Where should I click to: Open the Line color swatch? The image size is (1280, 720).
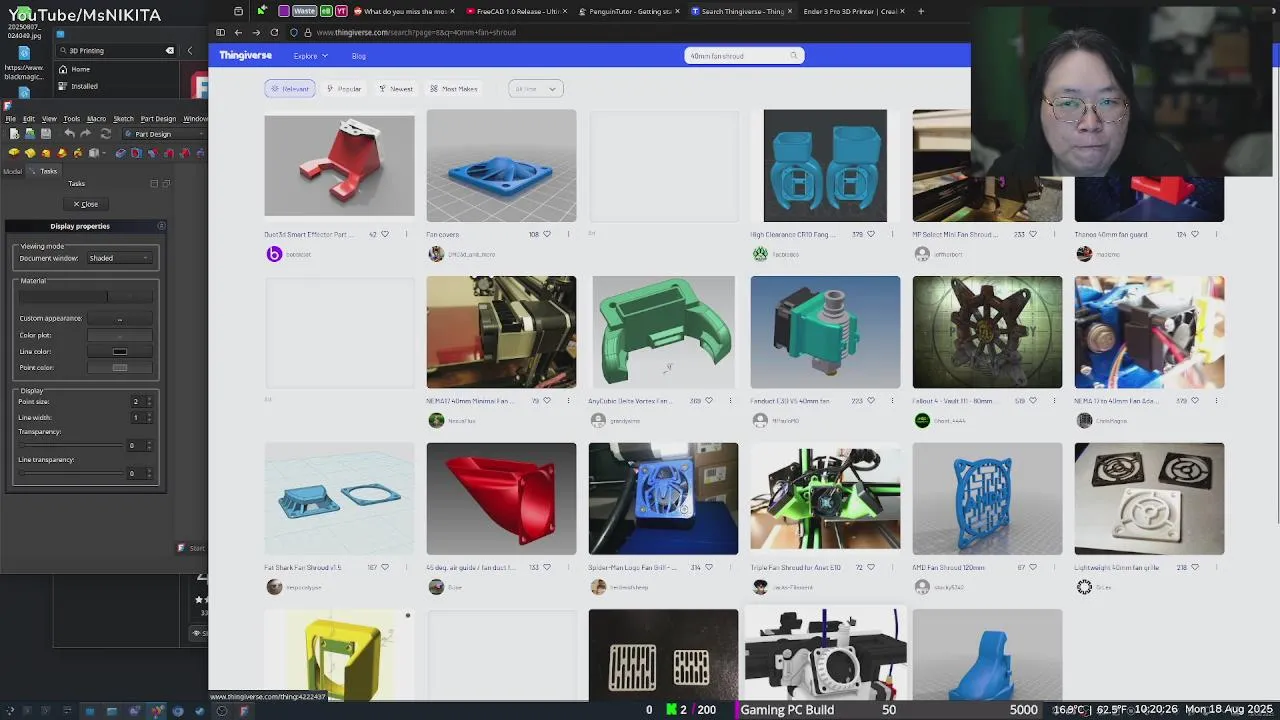(x=119, y=352)
